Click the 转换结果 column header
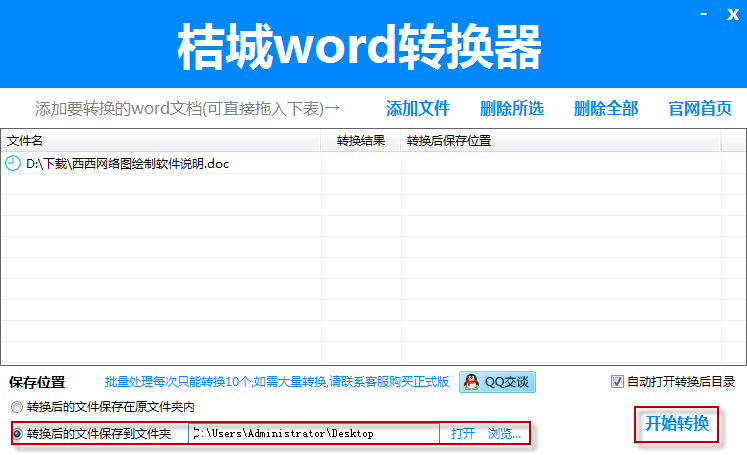The width and height of the screenshot is (747, 455). click(x=361, y=141)
